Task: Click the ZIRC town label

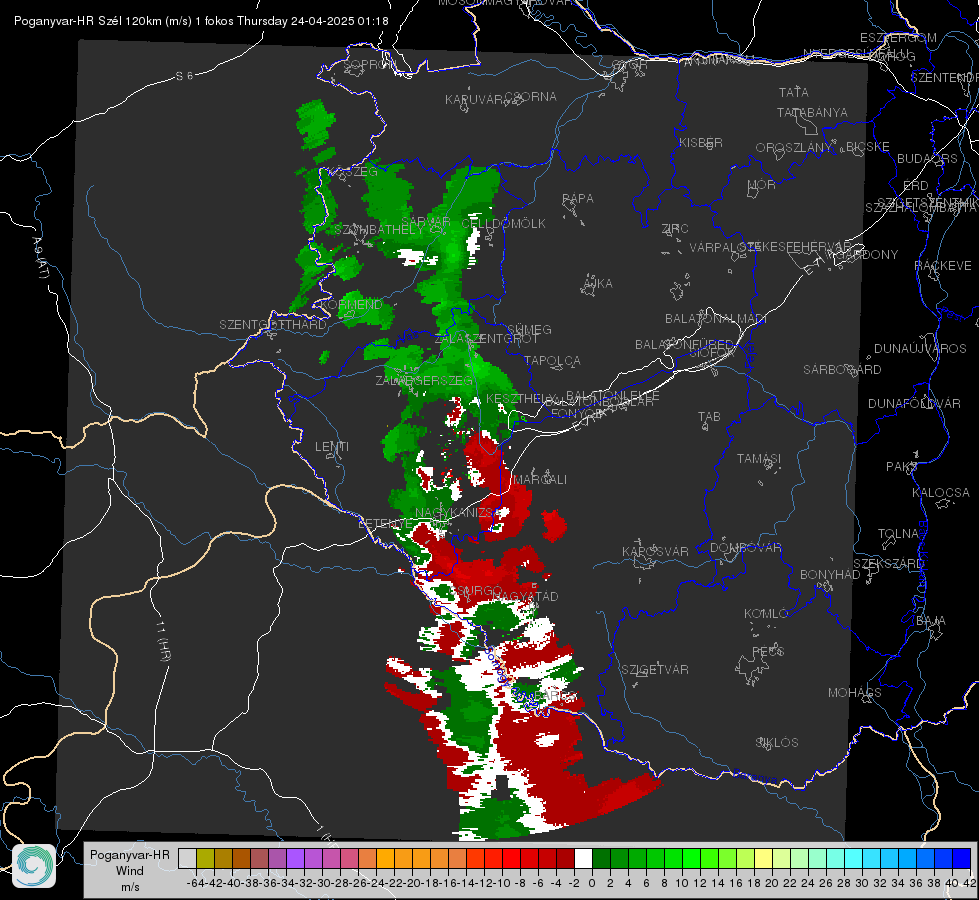Action: coord(675,229)
